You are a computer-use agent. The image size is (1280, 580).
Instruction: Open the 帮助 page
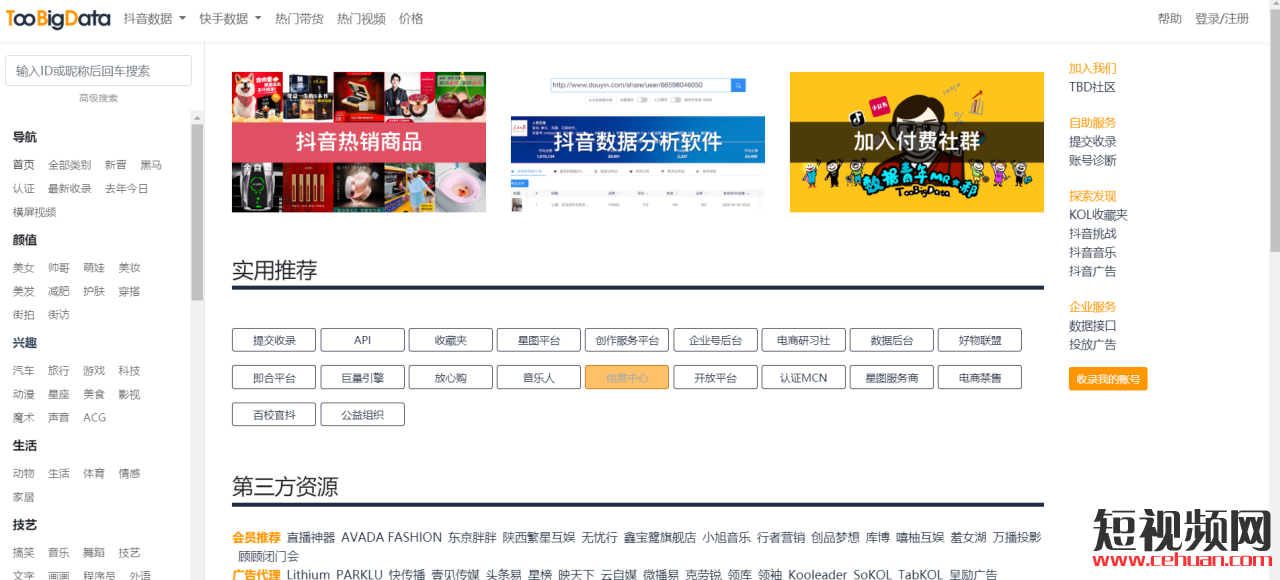click(x=1169, y=19)
